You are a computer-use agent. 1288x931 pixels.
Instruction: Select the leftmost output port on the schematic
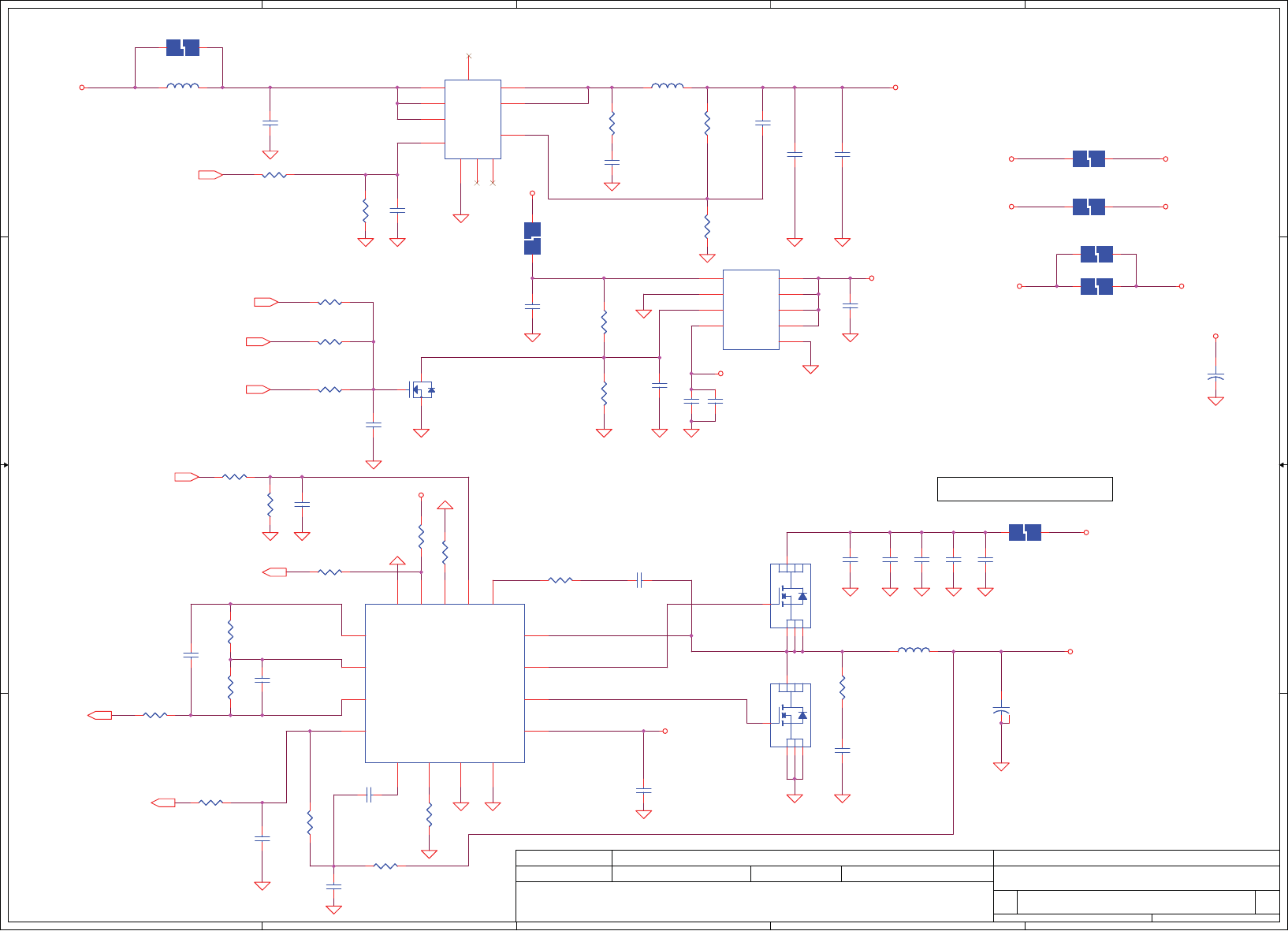point(99,715)
